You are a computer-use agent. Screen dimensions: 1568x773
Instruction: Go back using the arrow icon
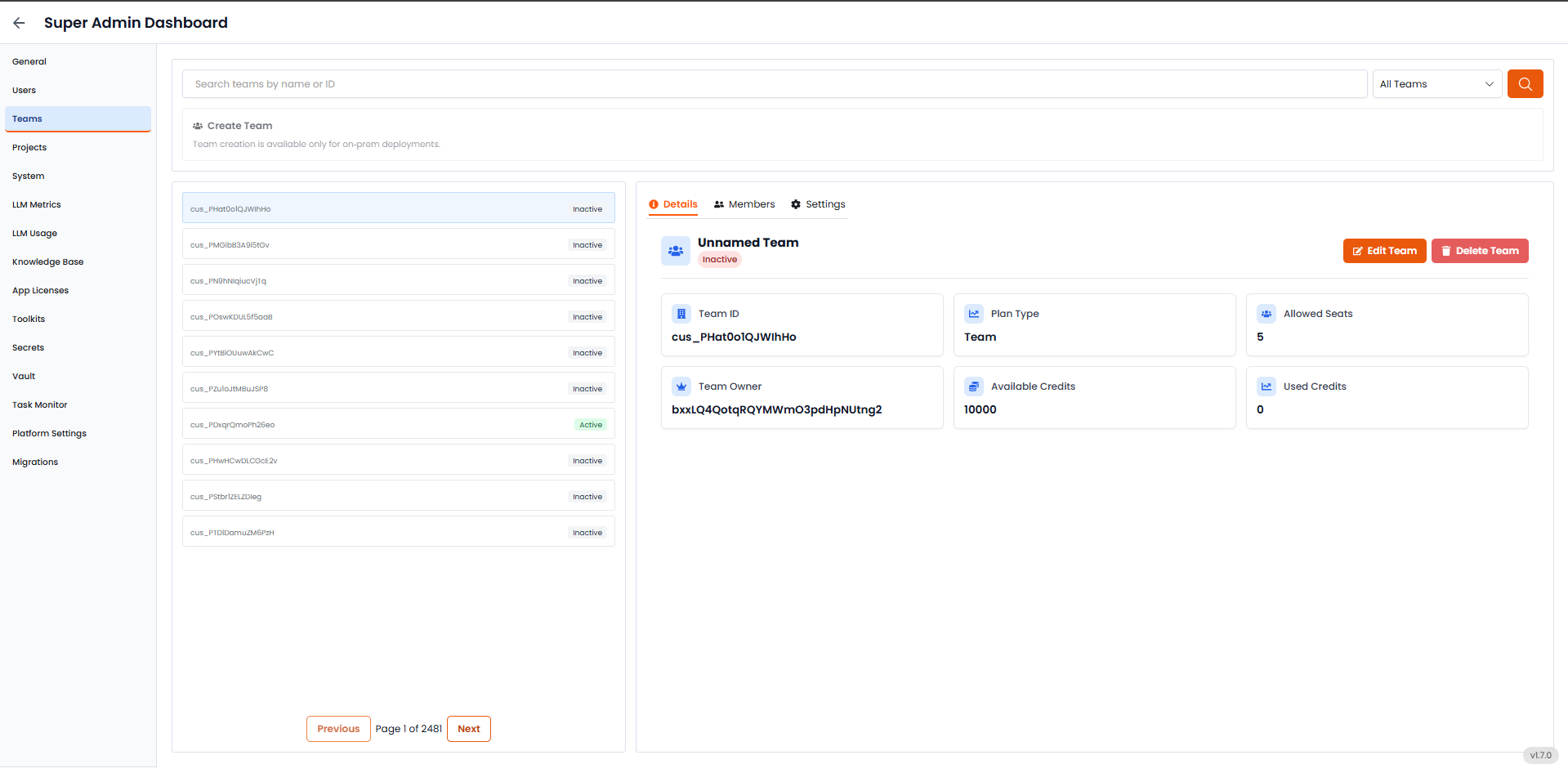click(x=19, y=23)
